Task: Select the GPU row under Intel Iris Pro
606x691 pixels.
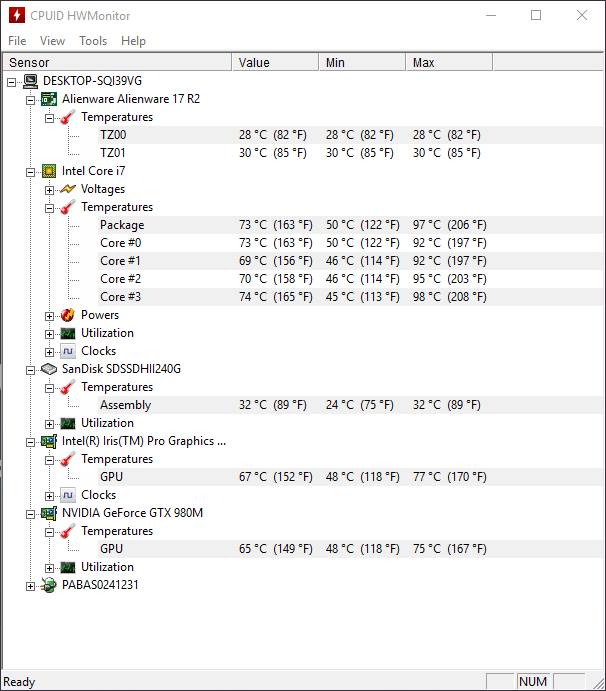Action: [351, 477]
